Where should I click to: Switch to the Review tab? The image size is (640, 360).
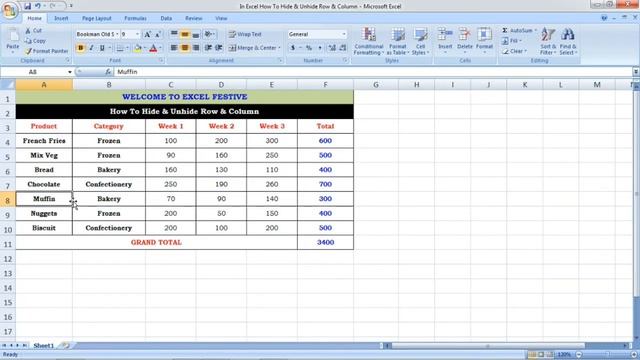193,18
